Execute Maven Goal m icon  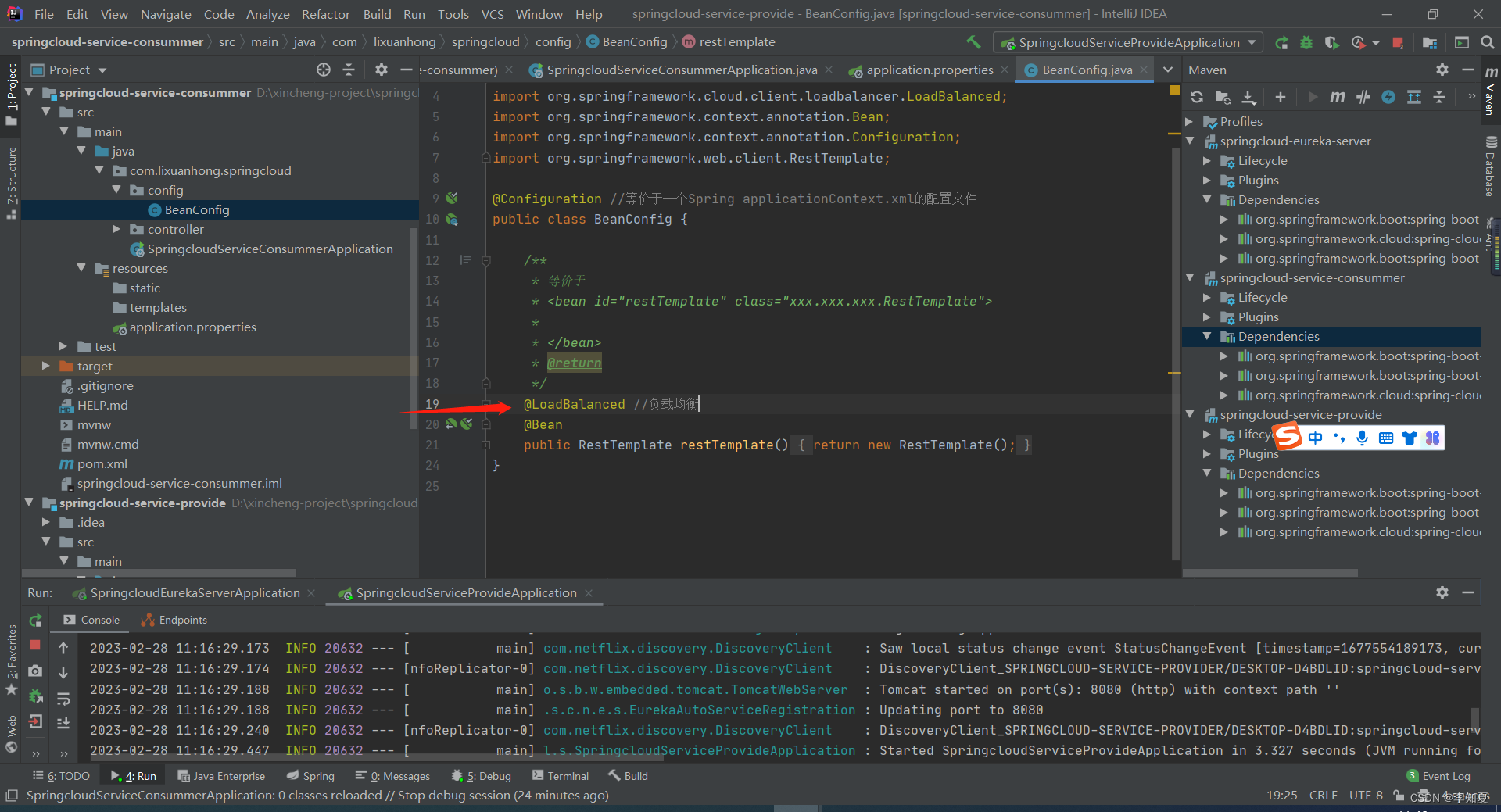pos(1338,97)
